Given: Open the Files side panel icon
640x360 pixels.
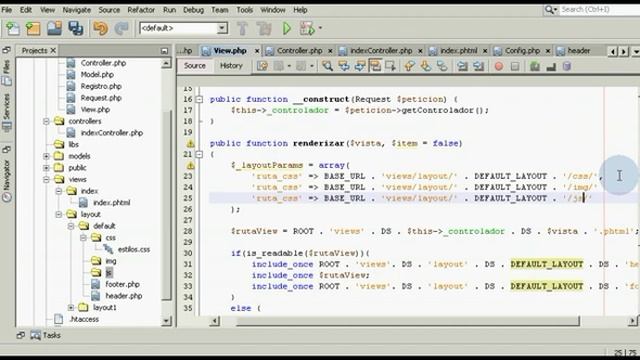Looking at the screenshot, I should click(x=7, y=73).
